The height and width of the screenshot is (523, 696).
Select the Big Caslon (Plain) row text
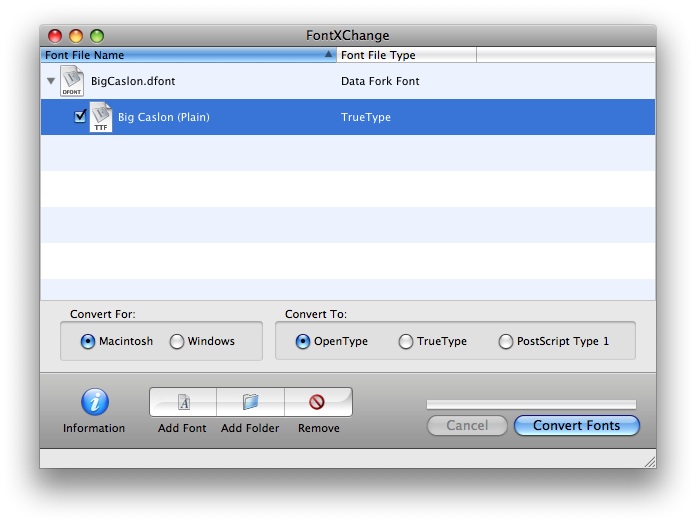coord(164,117)
